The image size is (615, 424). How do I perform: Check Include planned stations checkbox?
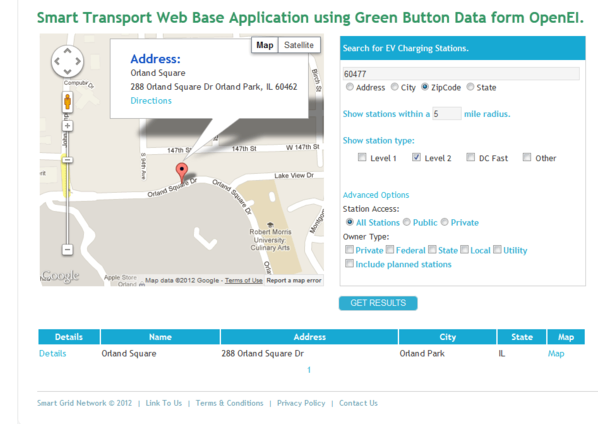pyautogui.click(x=349, y=263)
